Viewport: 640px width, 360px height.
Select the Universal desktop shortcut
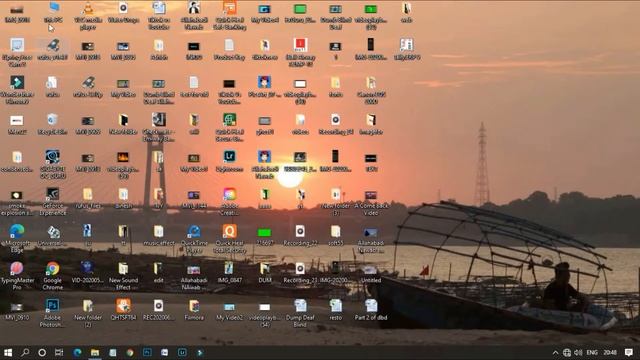52,236
